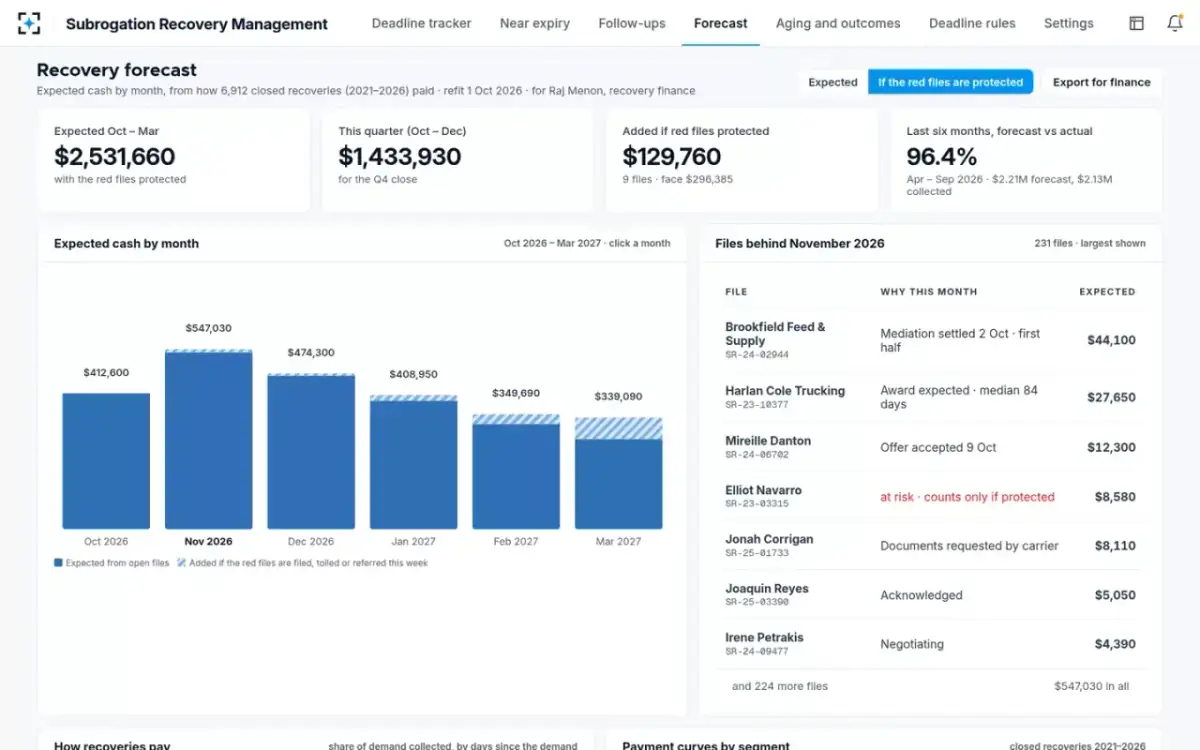Click 'Documents requested by carrier' reason
The width and height of the screenshot is (1200, 750).
pyautogui.click(x=969, y=546)
